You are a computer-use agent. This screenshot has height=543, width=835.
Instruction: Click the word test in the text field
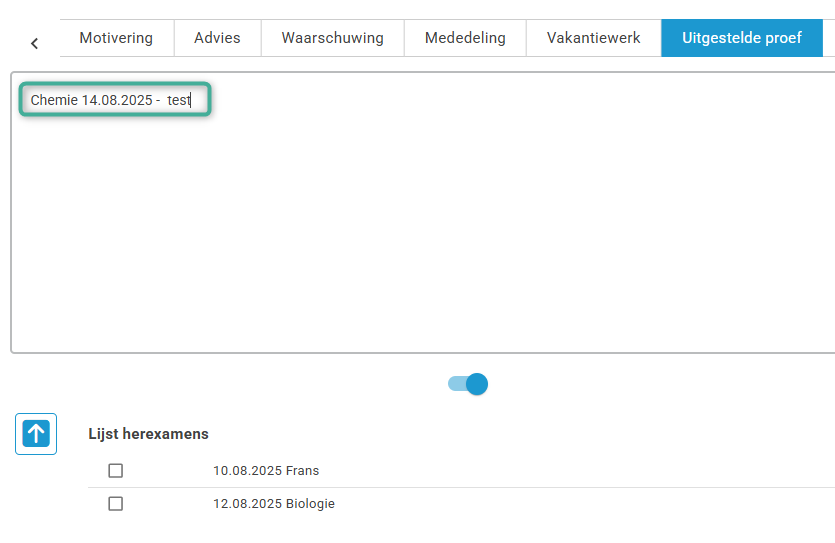(x=178, y=100)
